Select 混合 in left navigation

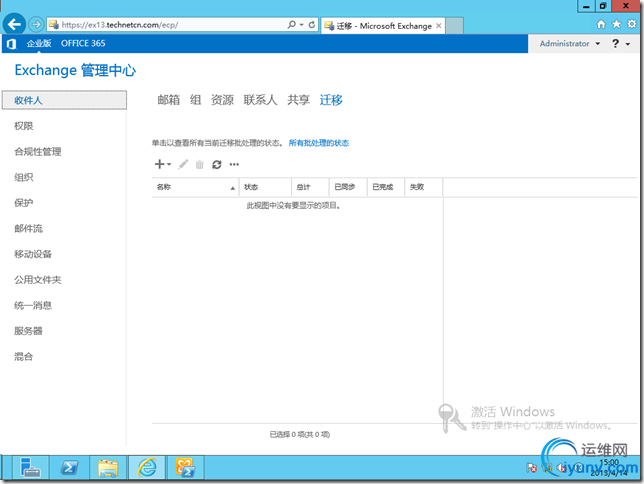[23, 357]
